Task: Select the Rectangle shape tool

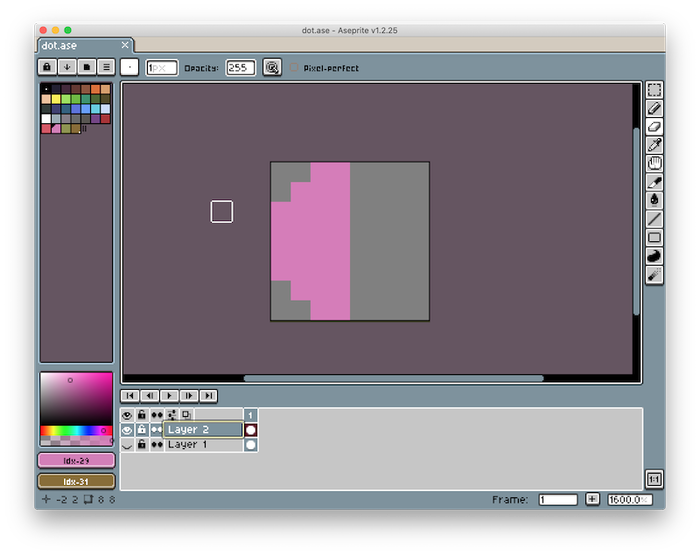Action: pyautogui.click(x=654, y=237)
